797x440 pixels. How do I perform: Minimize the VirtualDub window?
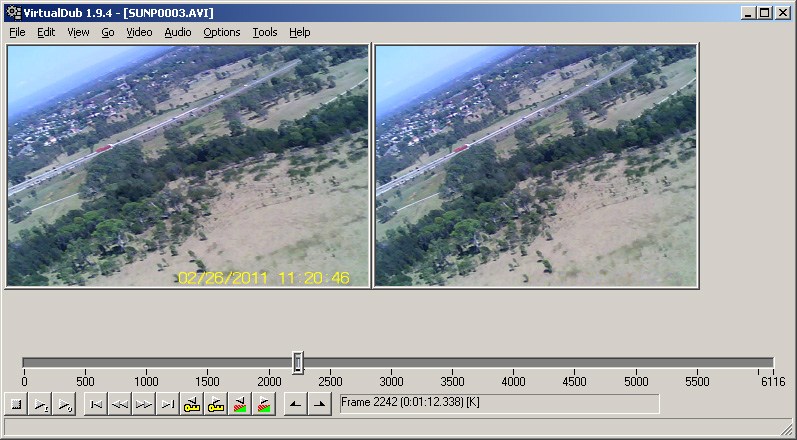[748, 13]
